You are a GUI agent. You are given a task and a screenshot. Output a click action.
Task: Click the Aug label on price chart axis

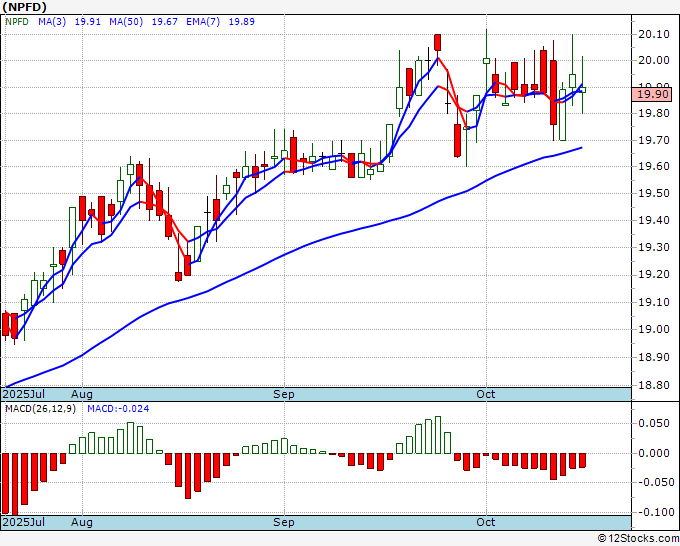click(x=82, y=394)
